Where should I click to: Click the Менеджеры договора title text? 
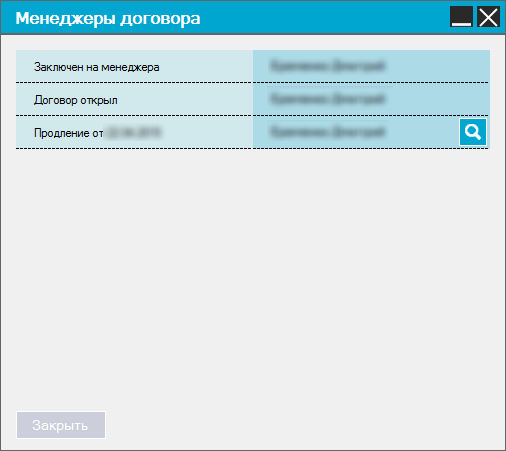coord(108,18)
